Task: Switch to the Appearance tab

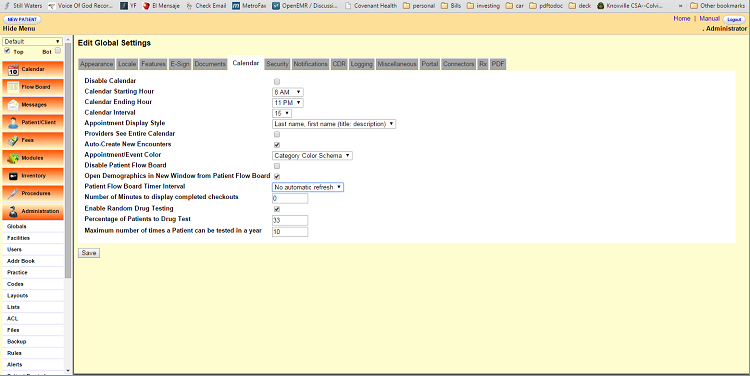Action: pos(97,64)
